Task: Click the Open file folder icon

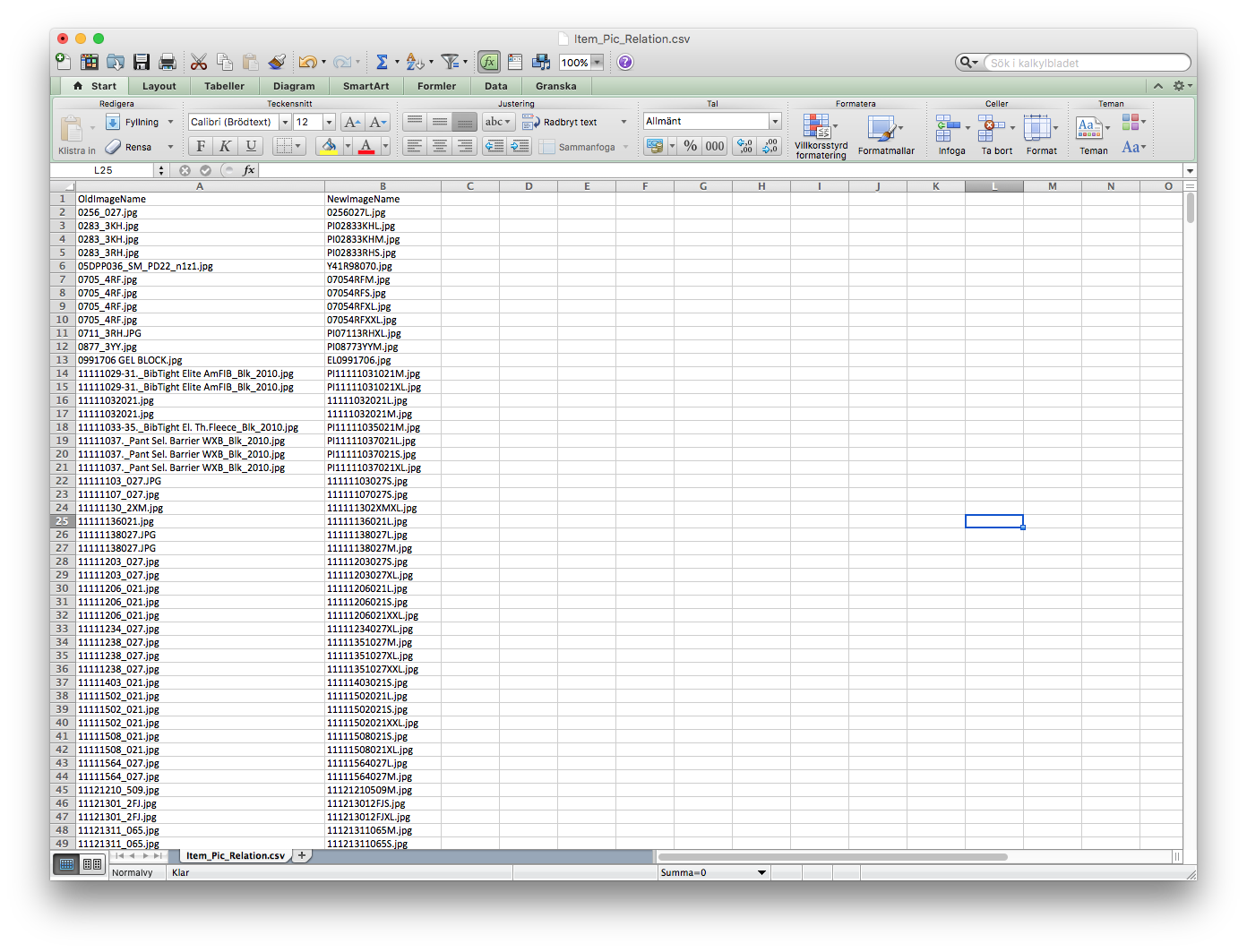Action: click(116, 62)
